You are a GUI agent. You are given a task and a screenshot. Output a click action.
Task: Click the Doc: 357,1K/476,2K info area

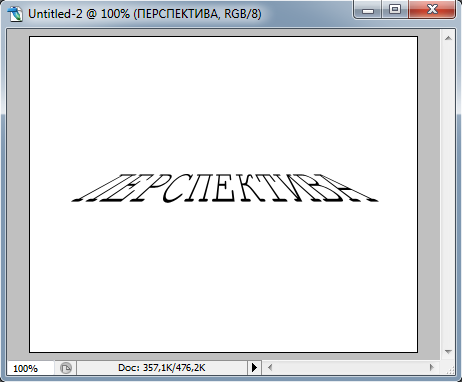tap(162, 368)
